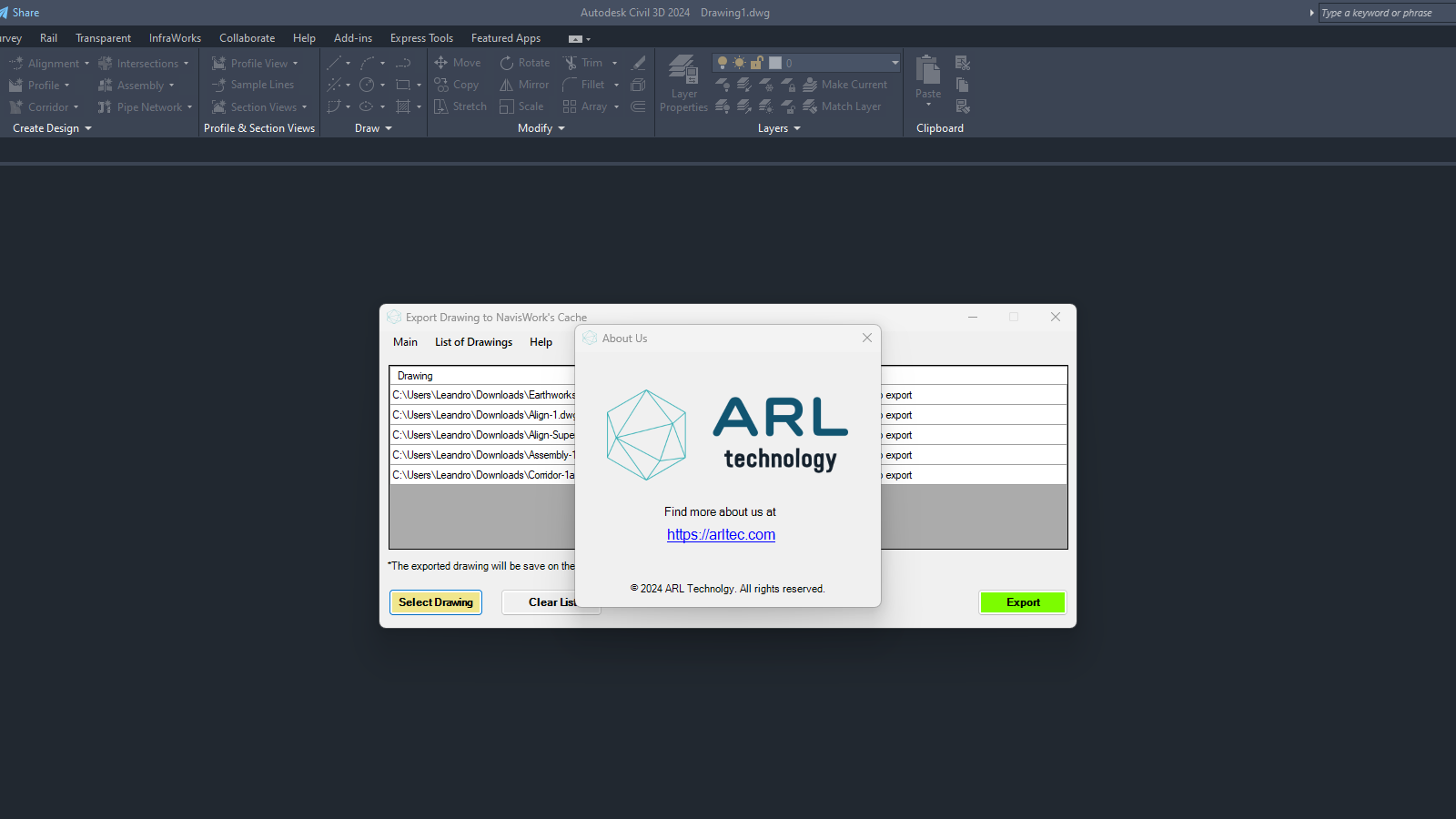The image size is (1456, 819).
Task: Expand the Layers panel
Action: tap(779, 128)
